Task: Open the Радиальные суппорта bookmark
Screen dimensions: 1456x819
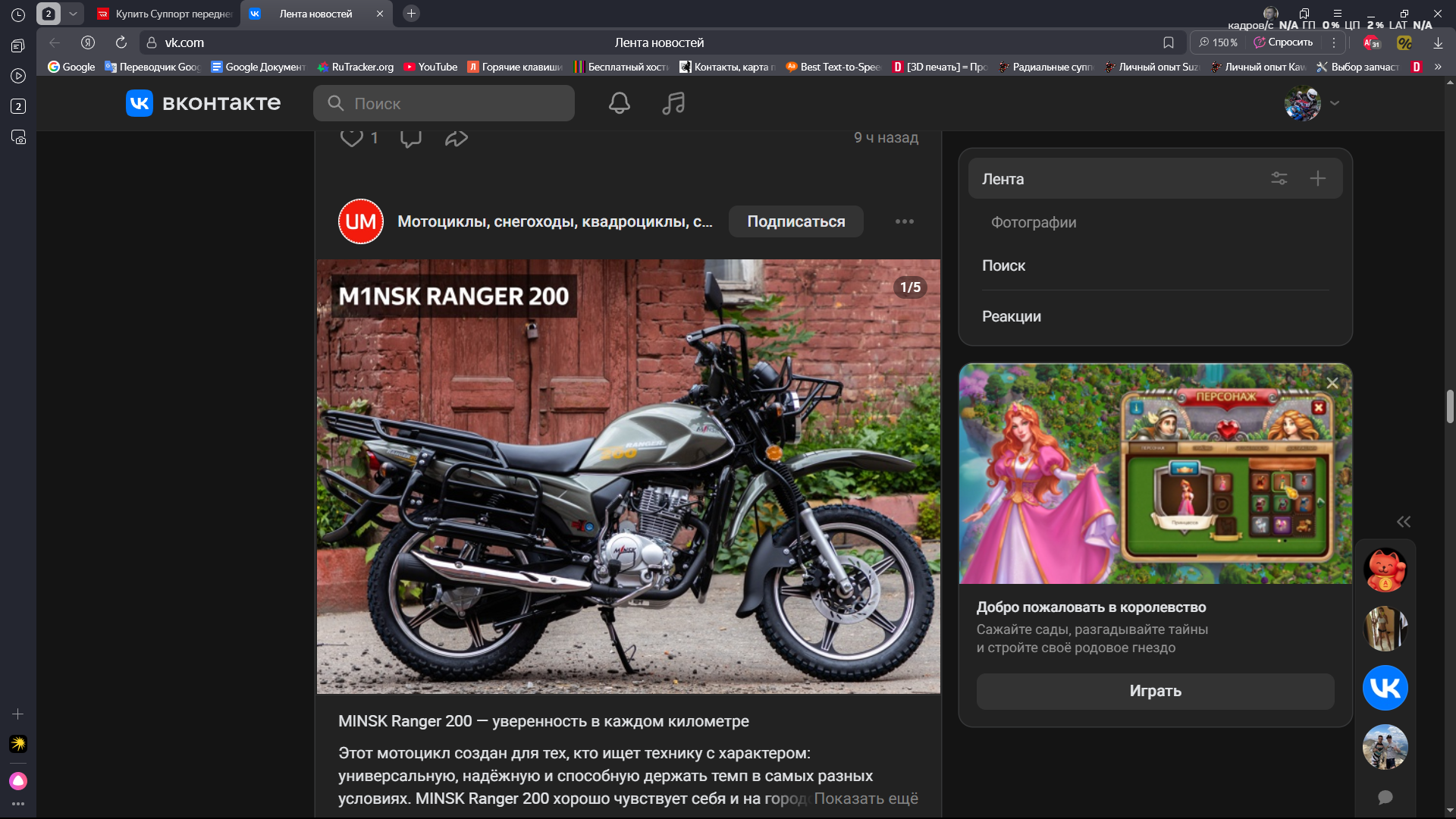Action: pos(1046,67)
